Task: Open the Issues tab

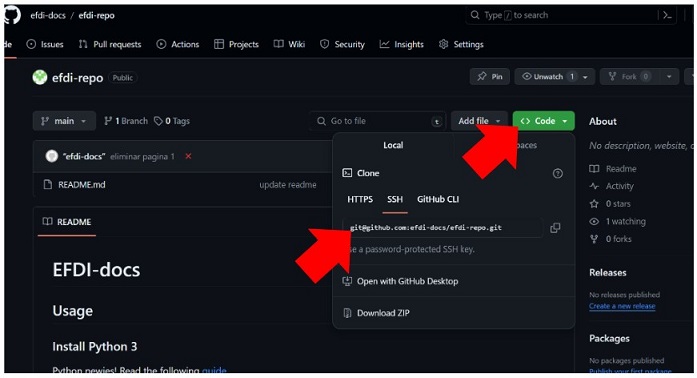Action: (x=45, y=44)
